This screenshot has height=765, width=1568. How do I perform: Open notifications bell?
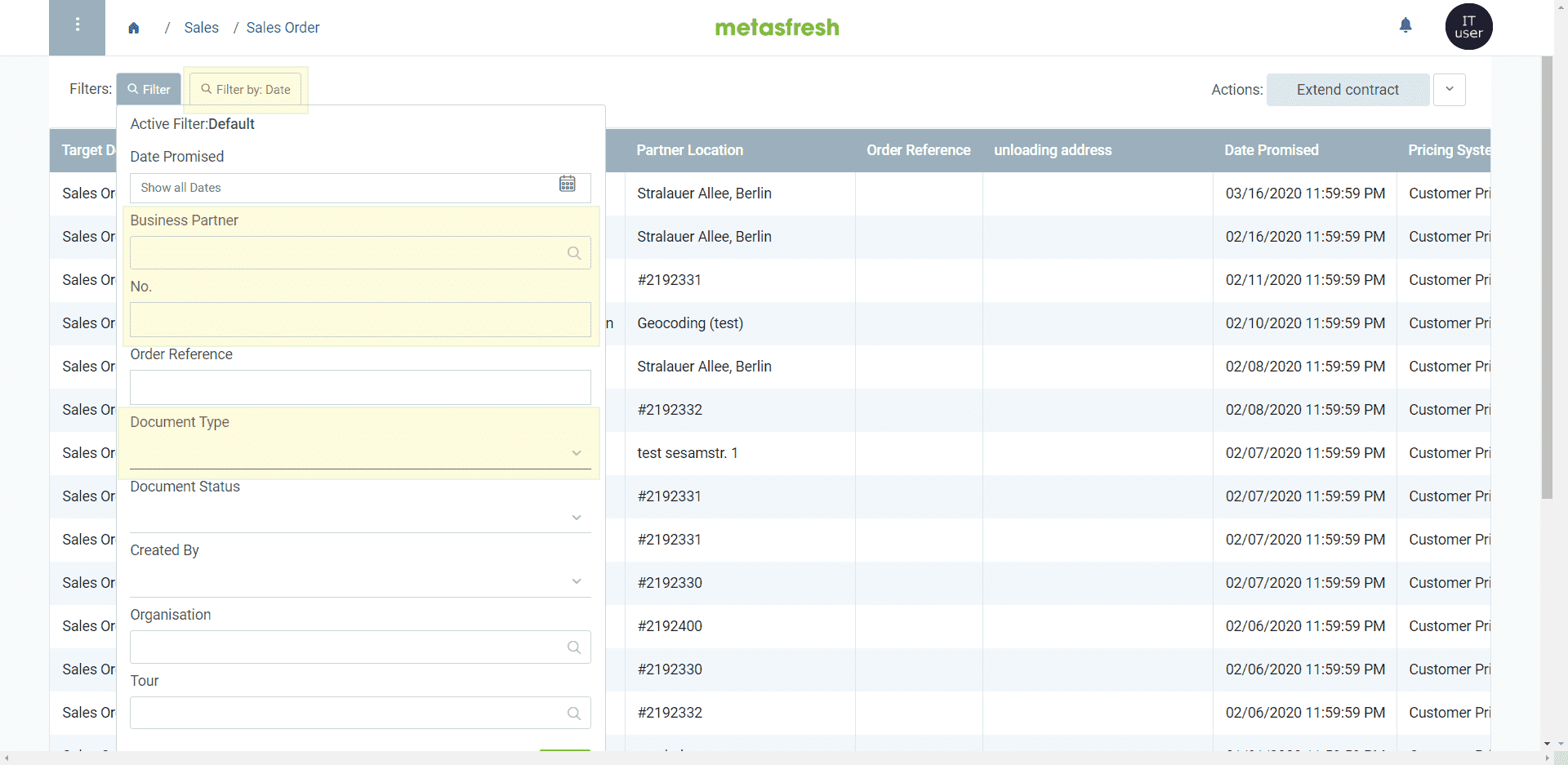coord(1405,25)
